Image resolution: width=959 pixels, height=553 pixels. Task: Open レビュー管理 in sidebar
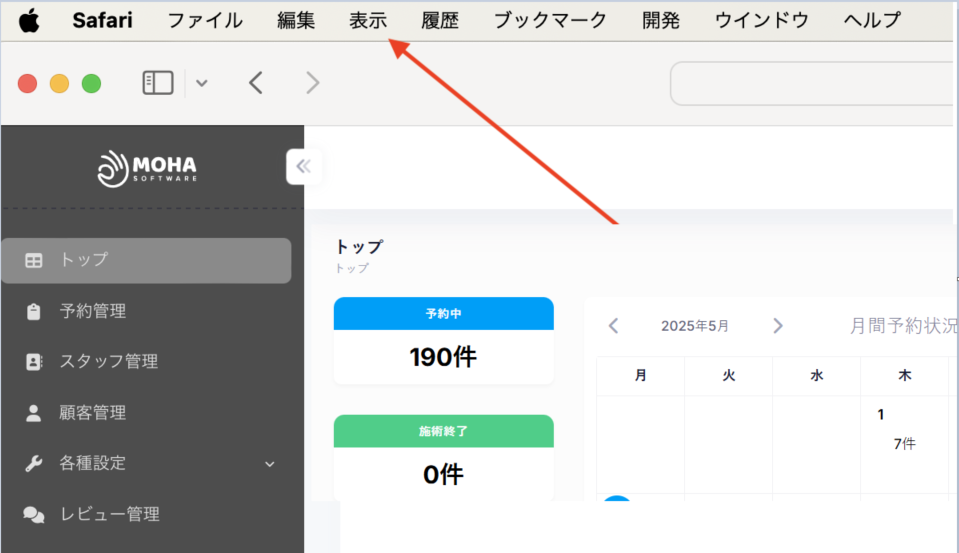[x=108, y=514]
